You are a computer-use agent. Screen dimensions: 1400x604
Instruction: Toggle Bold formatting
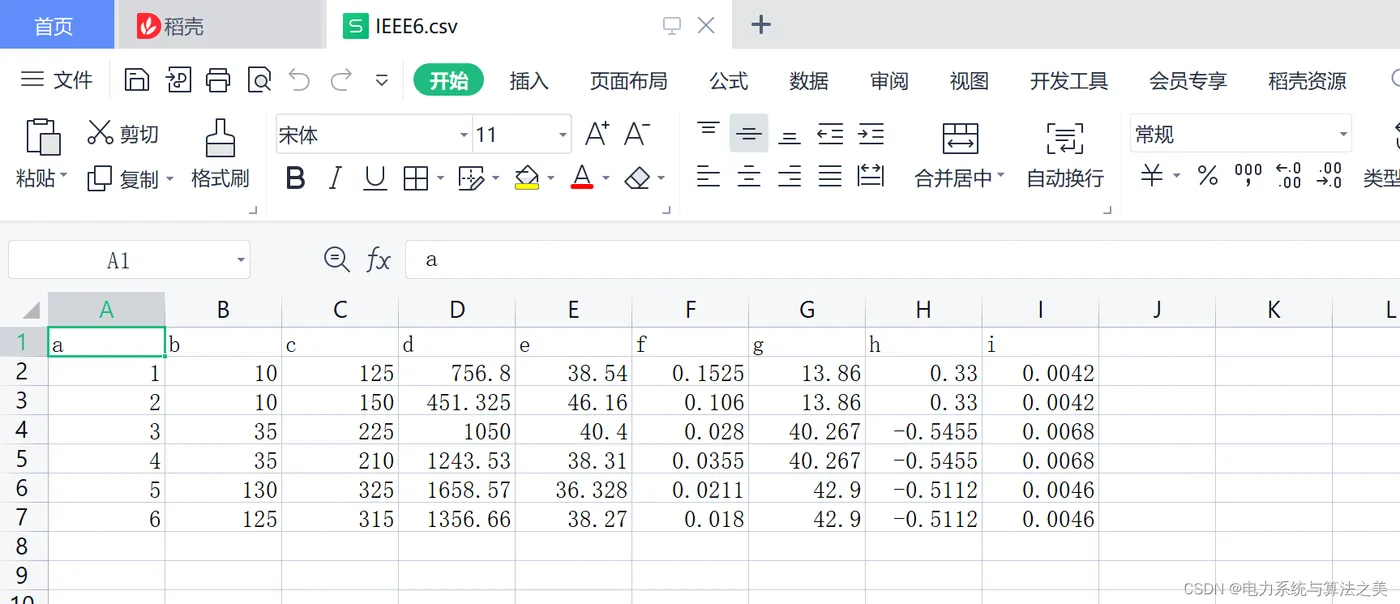coord(295,179)
